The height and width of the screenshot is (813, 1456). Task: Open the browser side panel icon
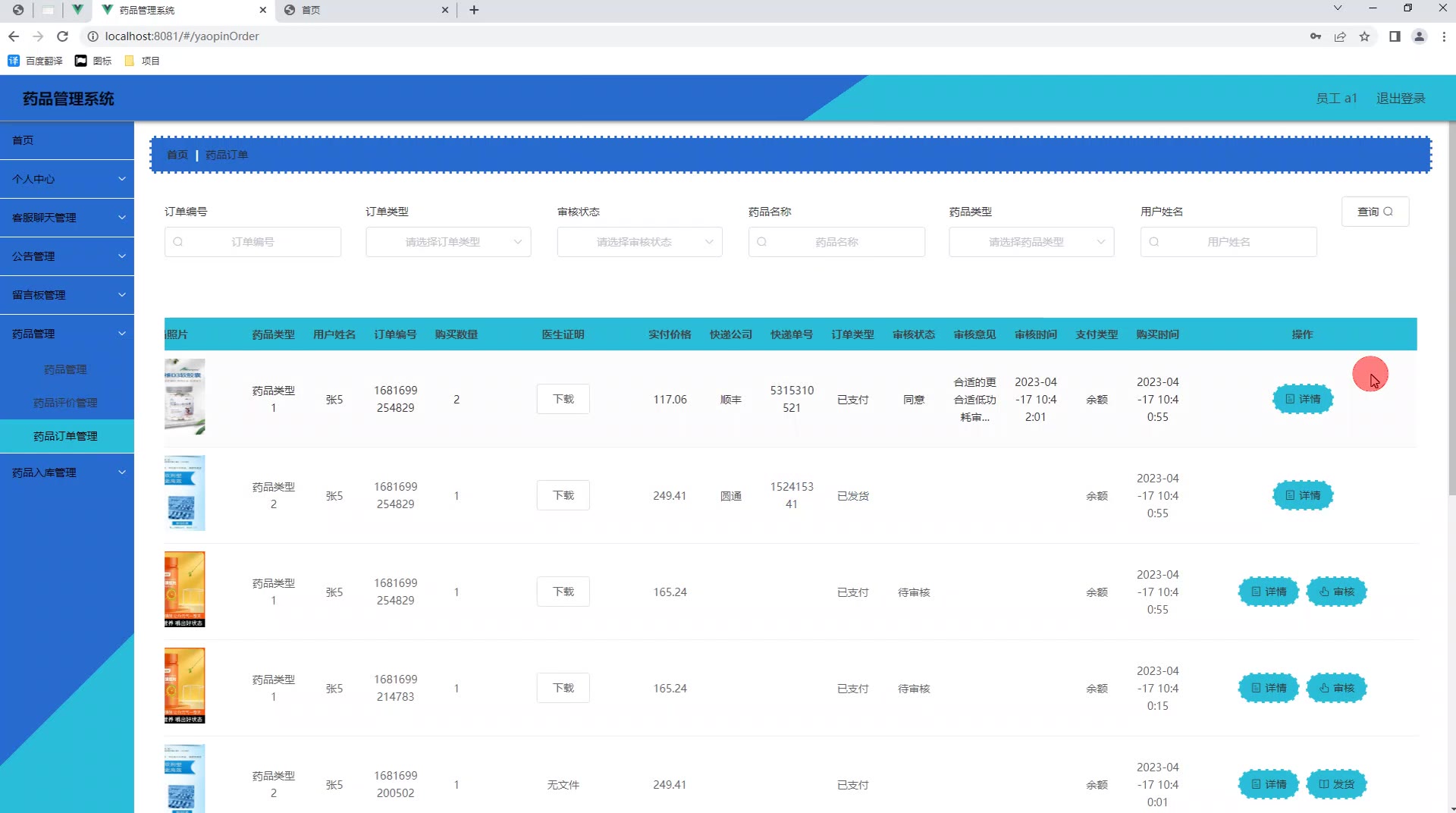click(1394, 36)
